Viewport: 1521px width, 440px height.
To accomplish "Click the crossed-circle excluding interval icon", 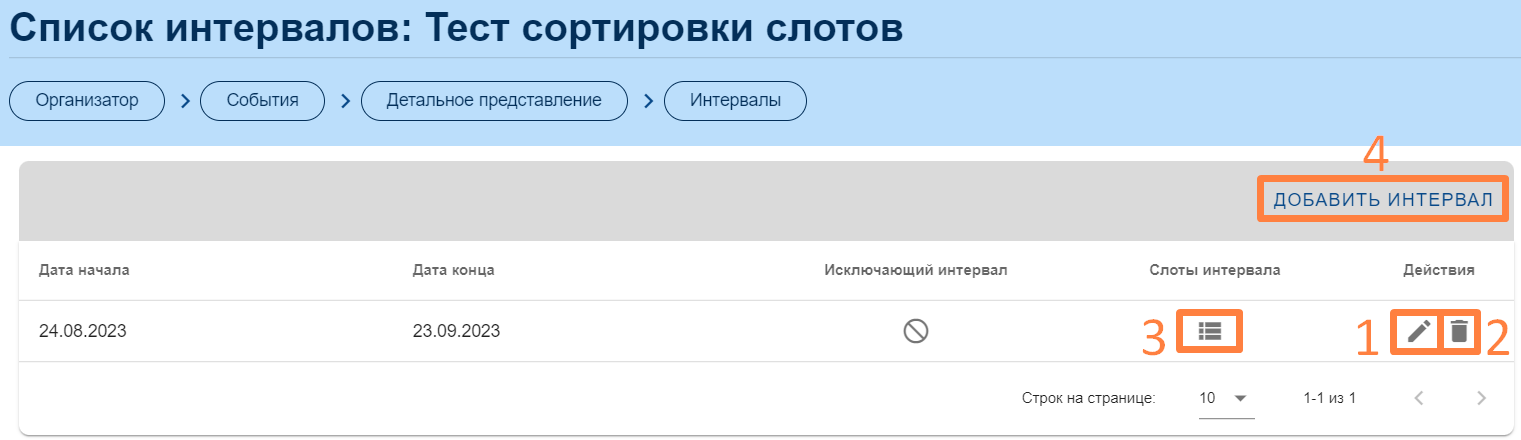I will [x=916, y=331].
